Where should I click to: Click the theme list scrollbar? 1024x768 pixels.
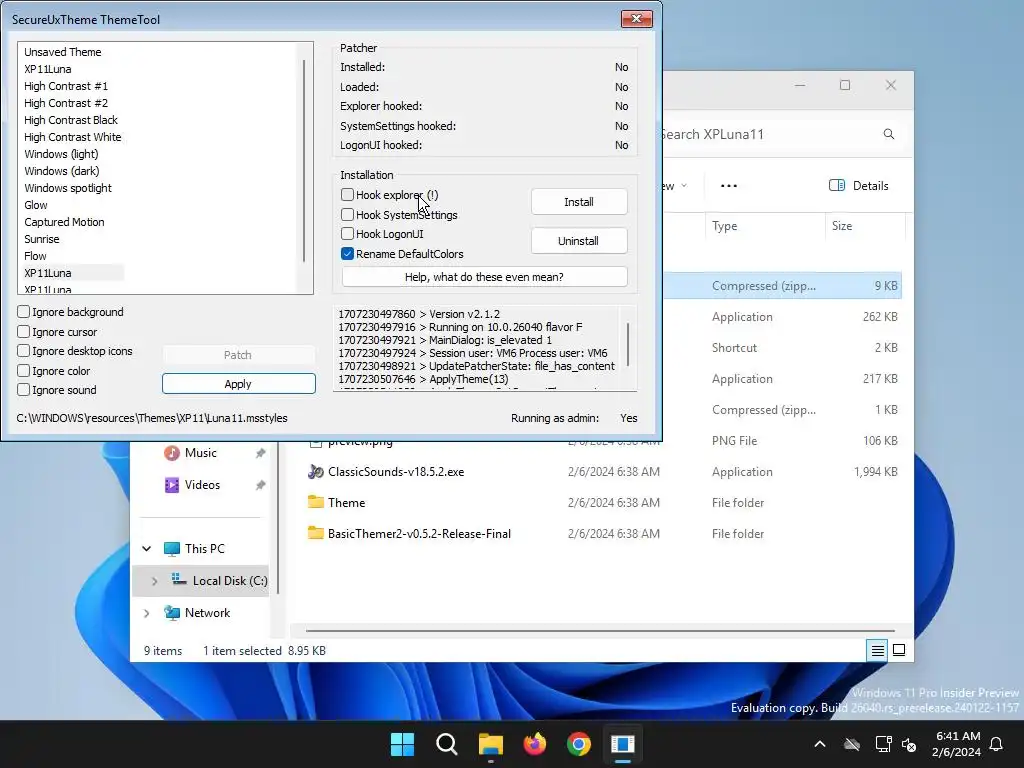(304, 161)
